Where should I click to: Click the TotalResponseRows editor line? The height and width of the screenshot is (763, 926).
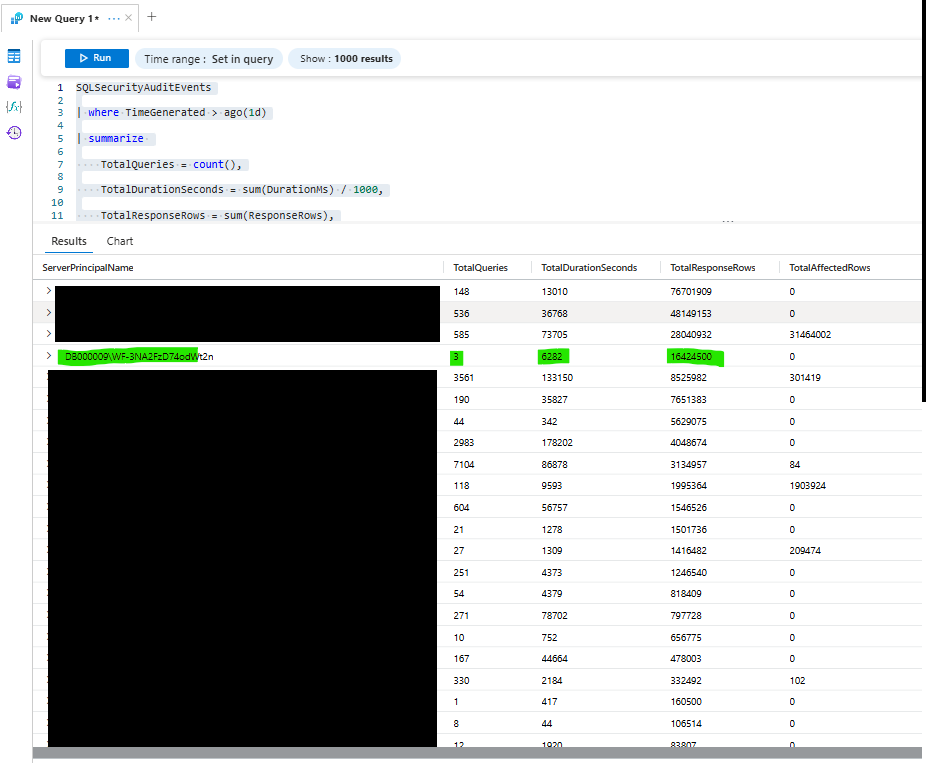point(217,216)
